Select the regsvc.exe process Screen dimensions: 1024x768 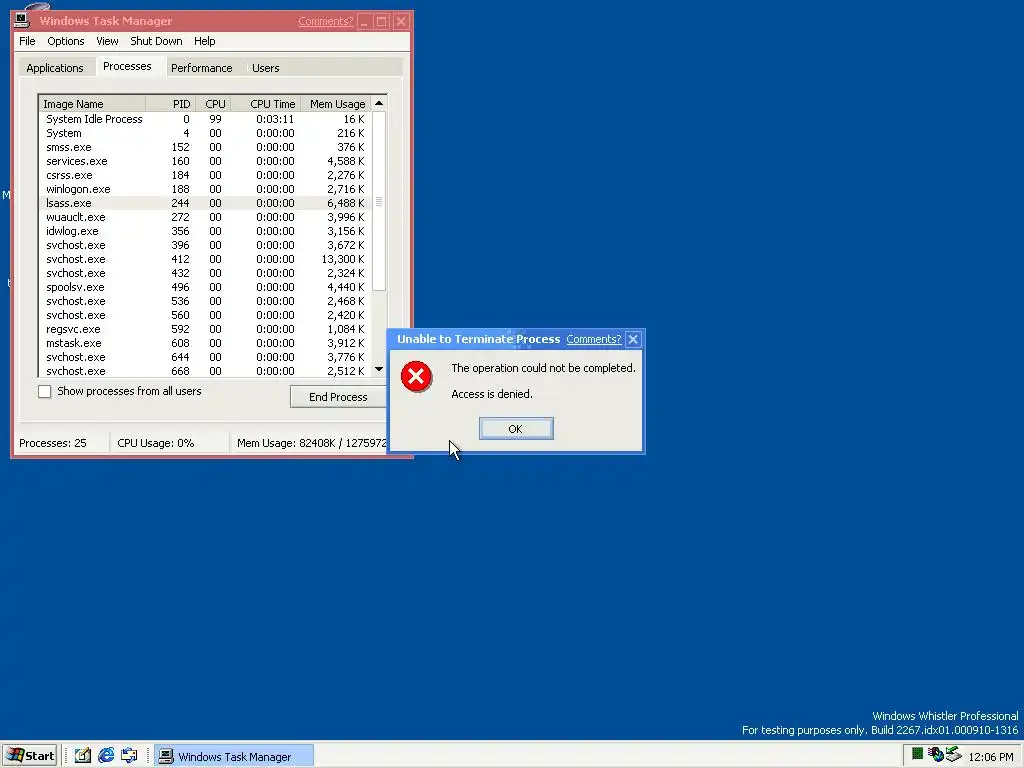(x=205, y=329)
